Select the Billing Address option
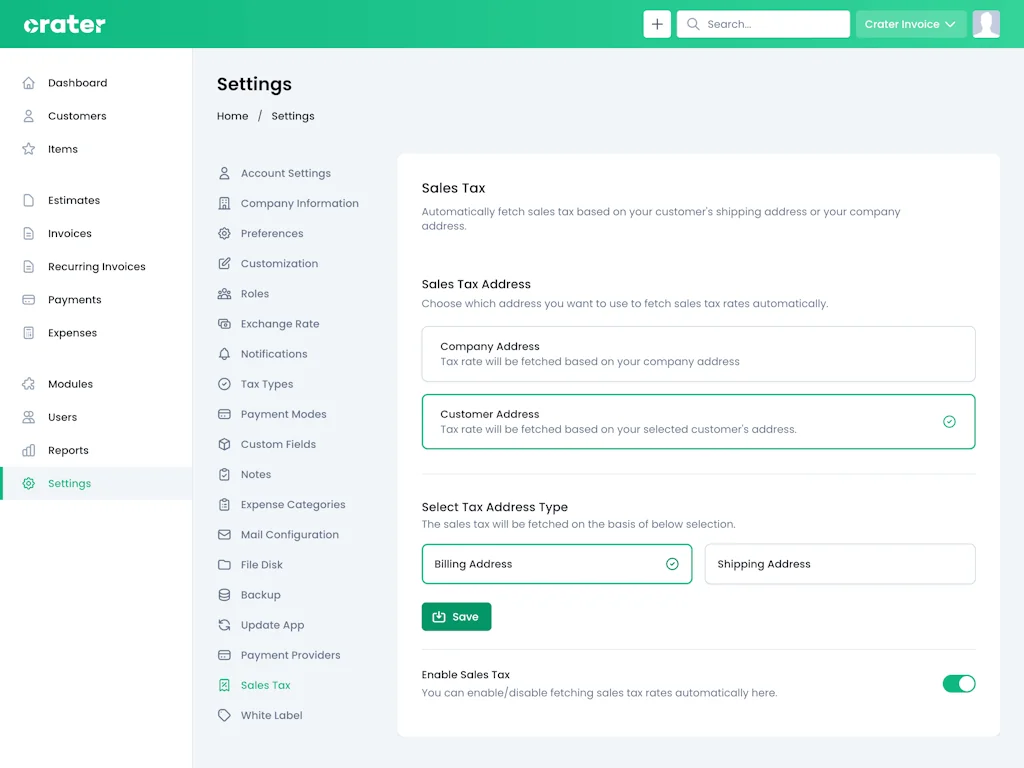The height and width of the screenshot is (768, 1024). [556, 564]
